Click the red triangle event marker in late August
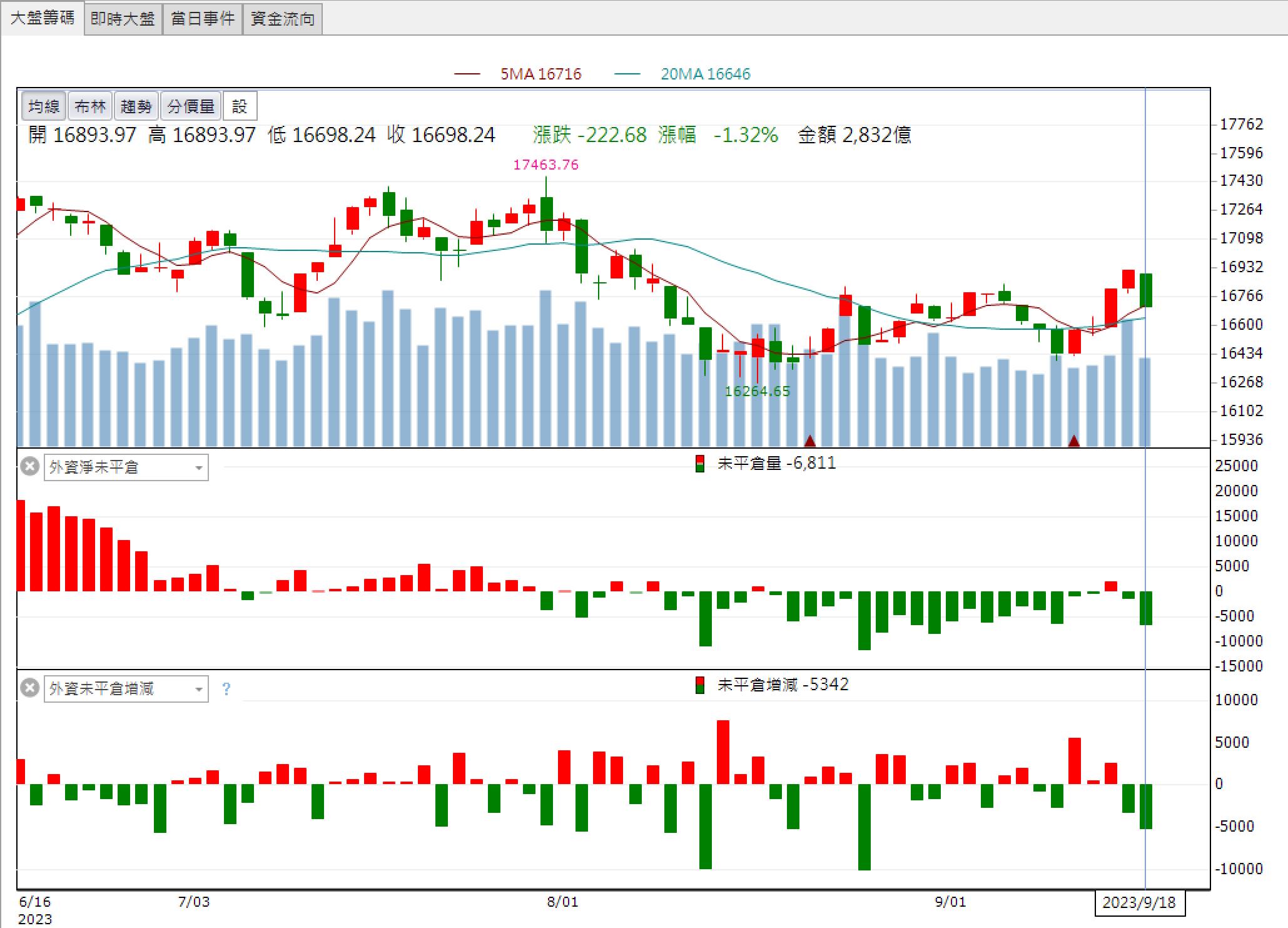1288x928 pixels. click(809, 441)
